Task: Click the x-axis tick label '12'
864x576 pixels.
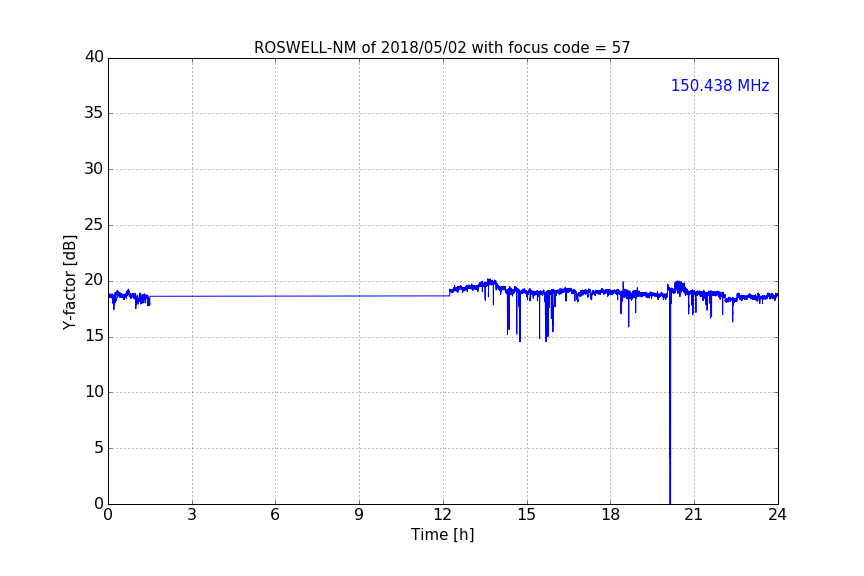Action: point(443,515)
